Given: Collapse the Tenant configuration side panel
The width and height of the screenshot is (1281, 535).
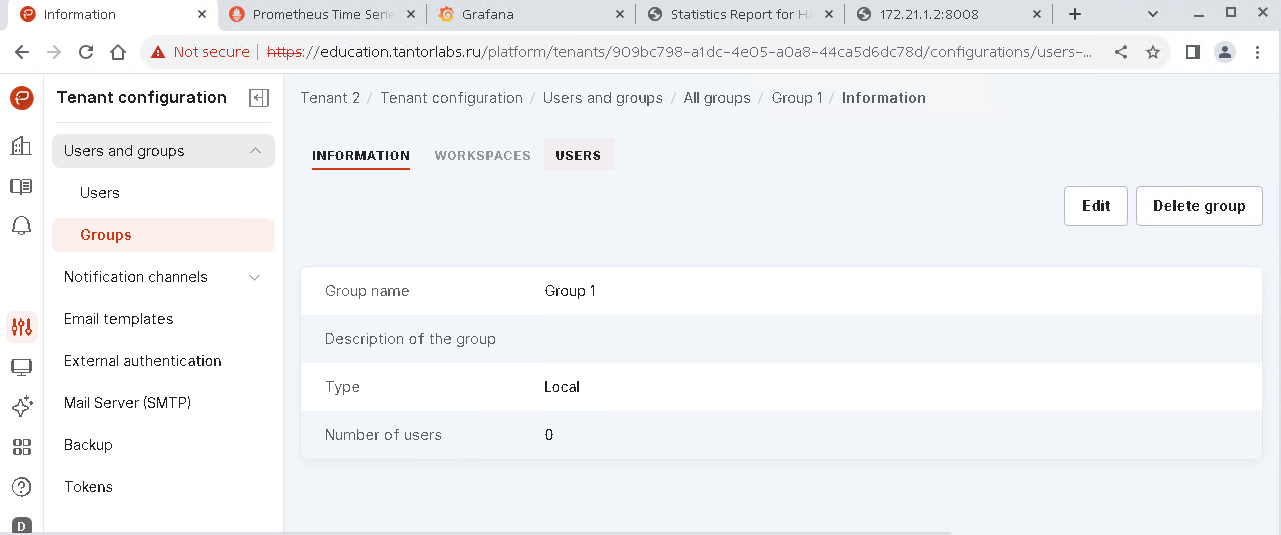Looking at the screenshot, I should pyautogui.click(x=259, y=98).
